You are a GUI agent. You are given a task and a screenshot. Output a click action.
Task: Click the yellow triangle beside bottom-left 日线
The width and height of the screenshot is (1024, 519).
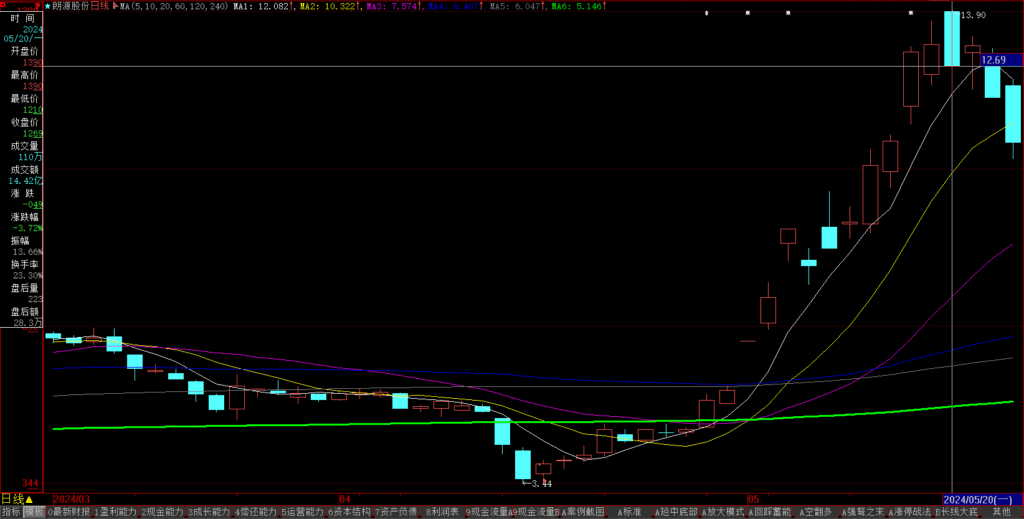(29, 499)
